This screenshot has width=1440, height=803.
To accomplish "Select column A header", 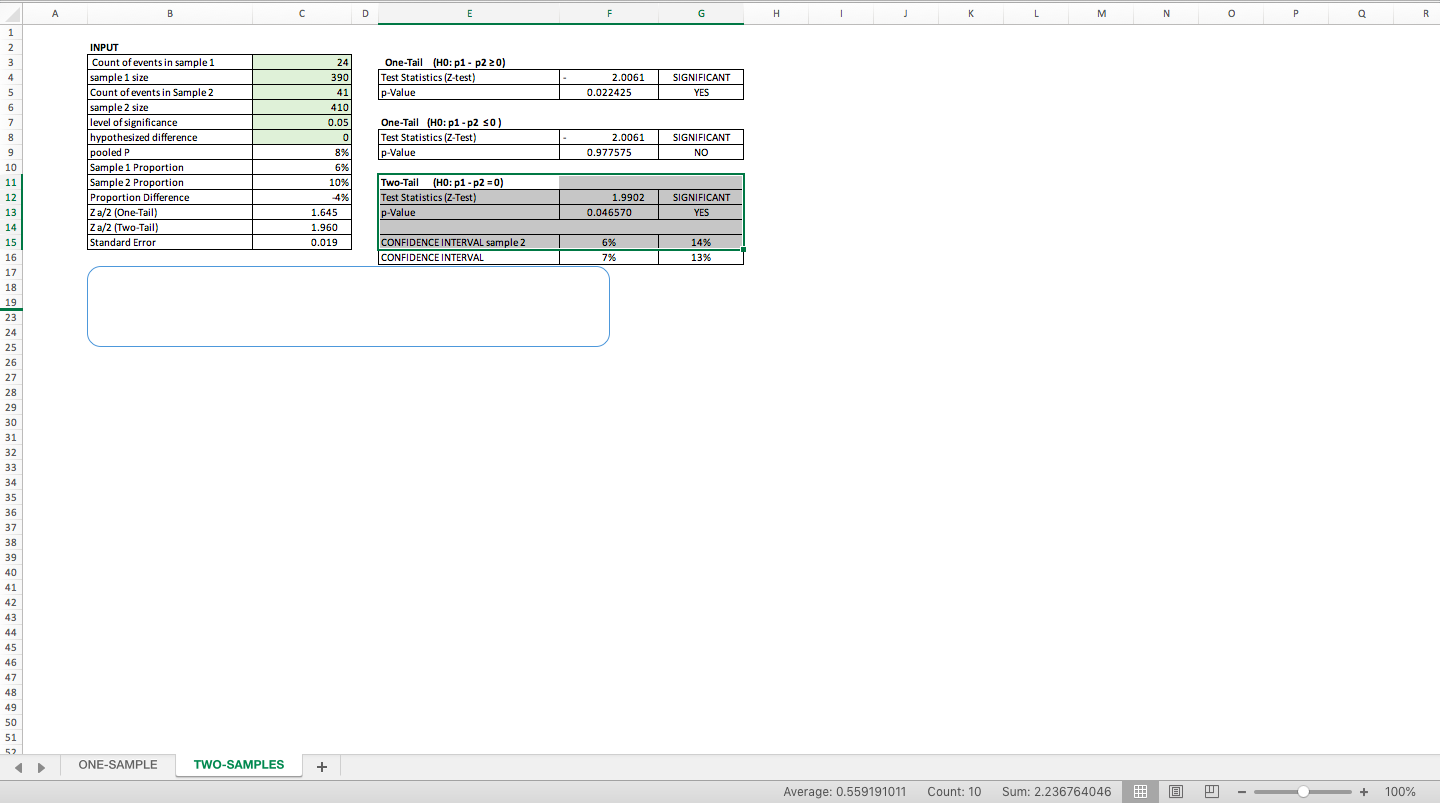I will point(54,14).
